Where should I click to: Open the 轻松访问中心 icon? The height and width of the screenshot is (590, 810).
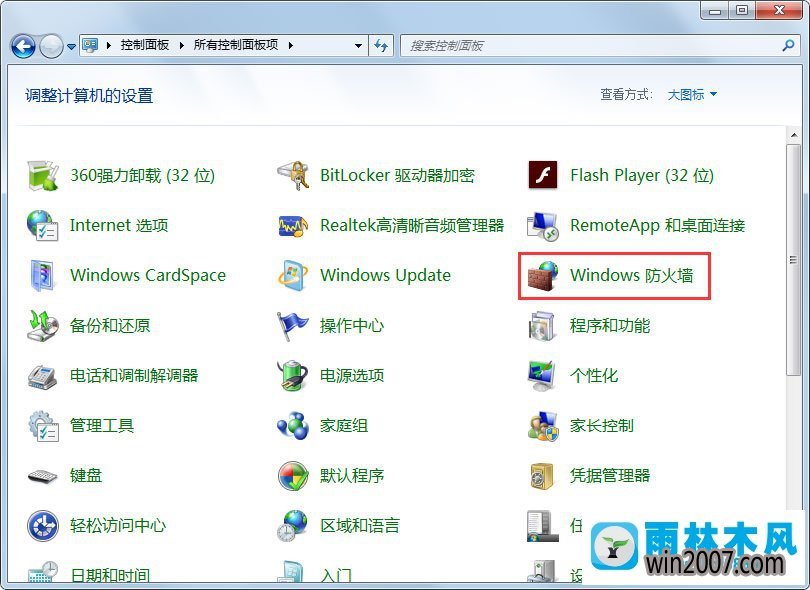pos(42,525)
